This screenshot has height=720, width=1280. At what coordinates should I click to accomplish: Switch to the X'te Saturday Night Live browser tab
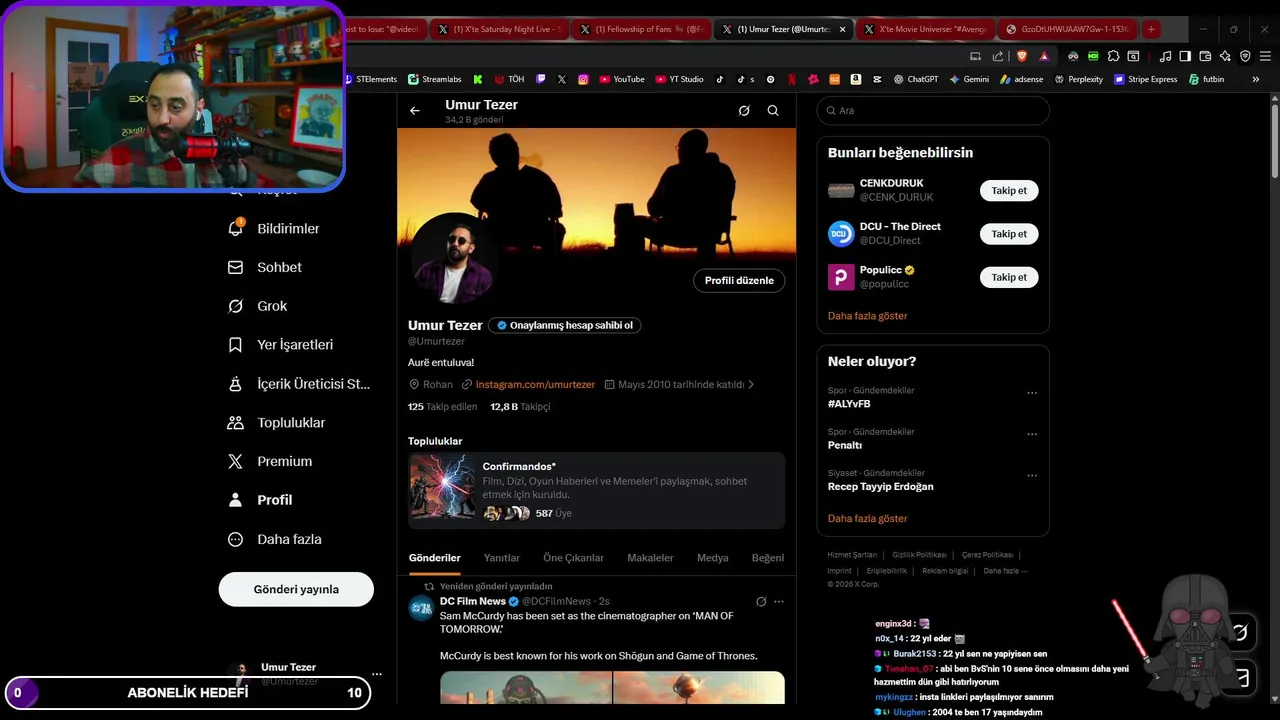click(x=499, y=29)
